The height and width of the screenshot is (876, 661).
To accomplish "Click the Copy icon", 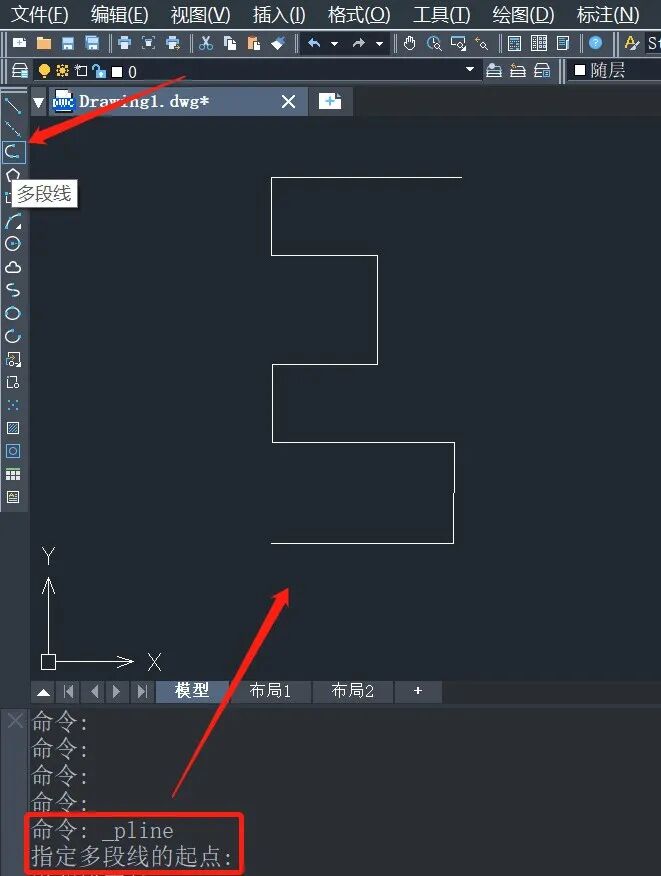I will (x=230, y=43).
